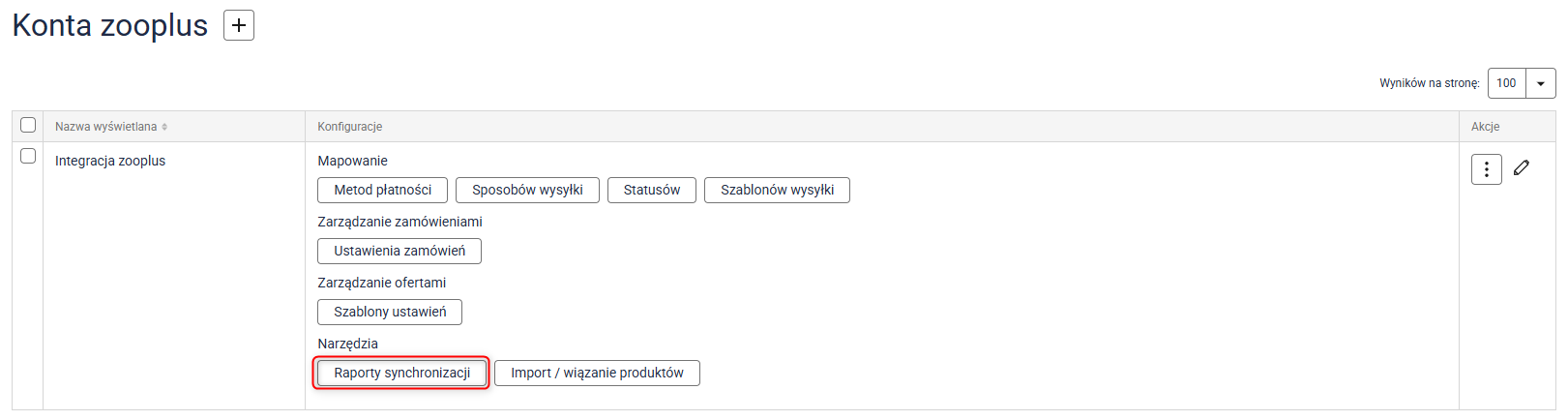The image size is (1568, 420).
Task: Check the Integracja zooplus row checkbox
Action: (x=28, y=156)
